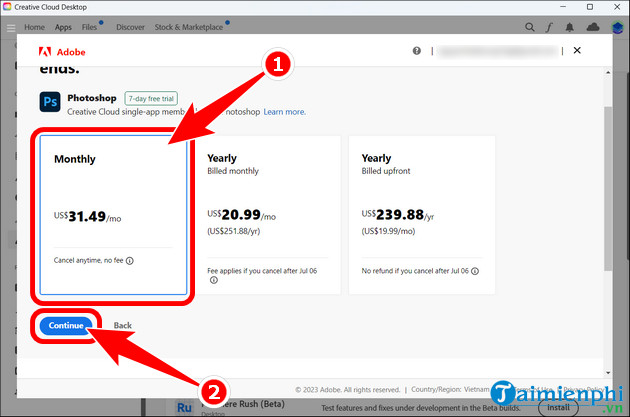The width and height of the screenshot is (630, 417).
Task: Open Stock & Marketplace tab
Action: coord(188,27)
